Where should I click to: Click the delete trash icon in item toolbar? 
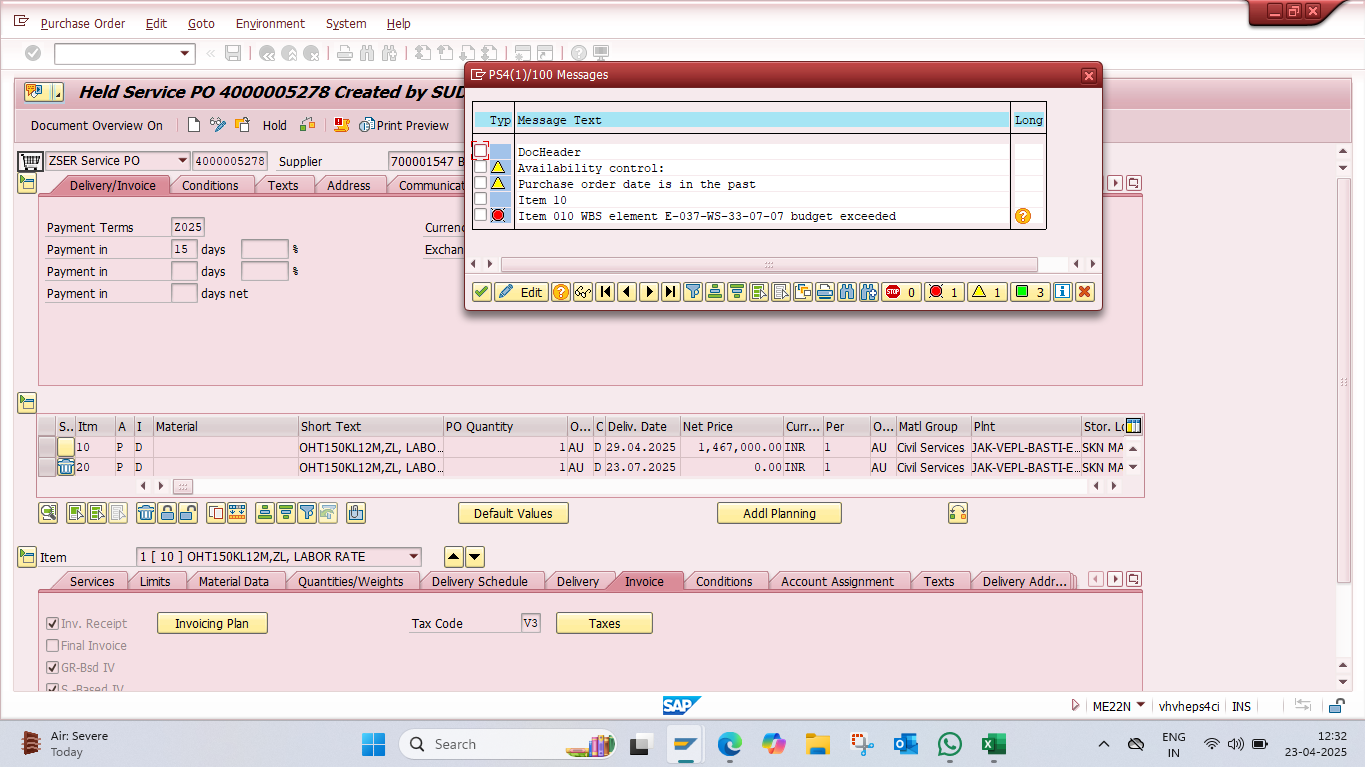[x=145, y=514]
